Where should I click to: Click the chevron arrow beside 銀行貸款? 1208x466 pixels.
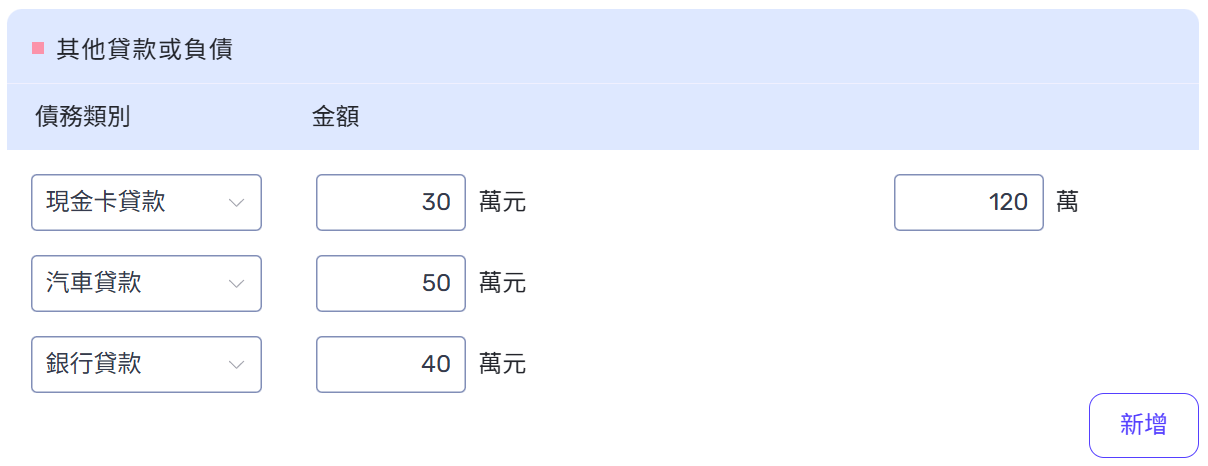(x=237, y=364)
